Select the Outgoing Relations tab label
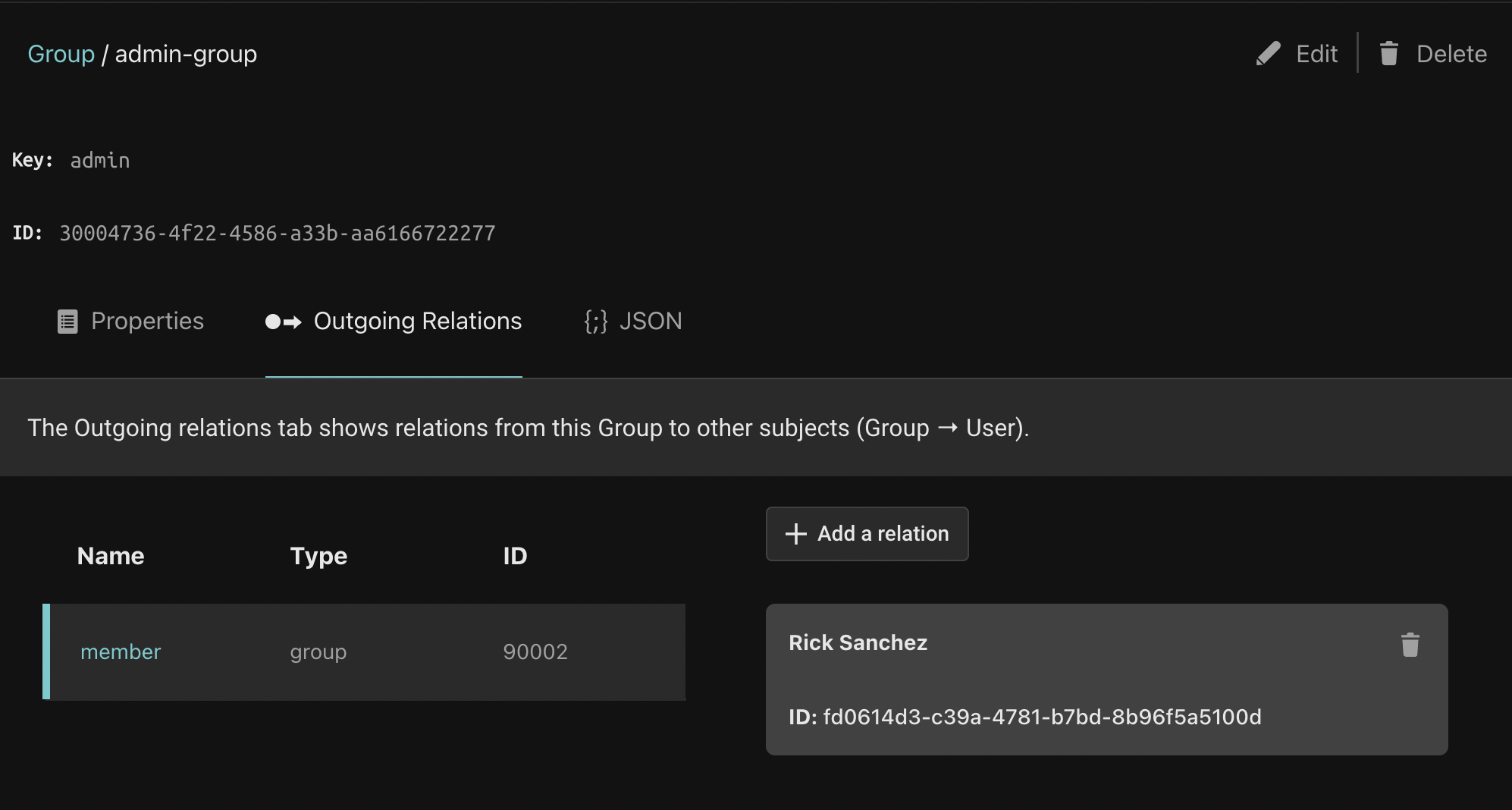 417,322
